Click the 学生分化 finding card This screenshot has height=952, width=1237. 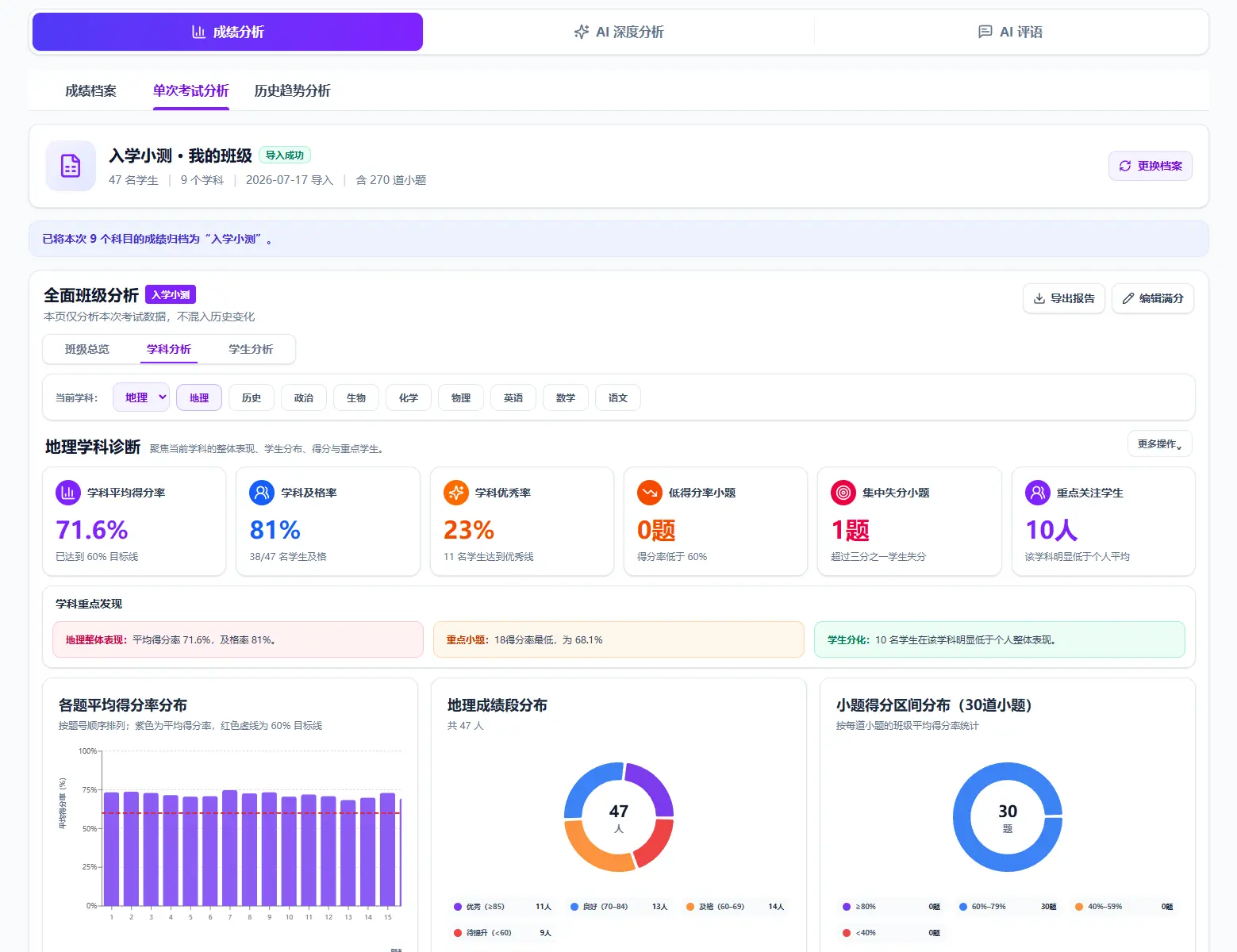pyautogui.click(x=1000, y=639)
